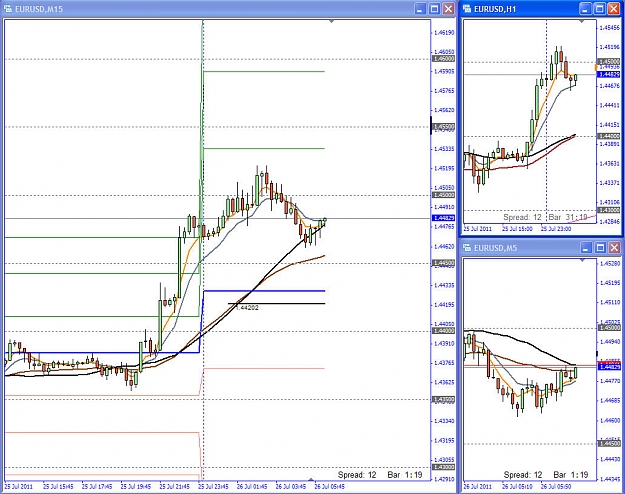
Task: Click the Bar 1:19 text in M15 chart
Action: coord(405,475)
